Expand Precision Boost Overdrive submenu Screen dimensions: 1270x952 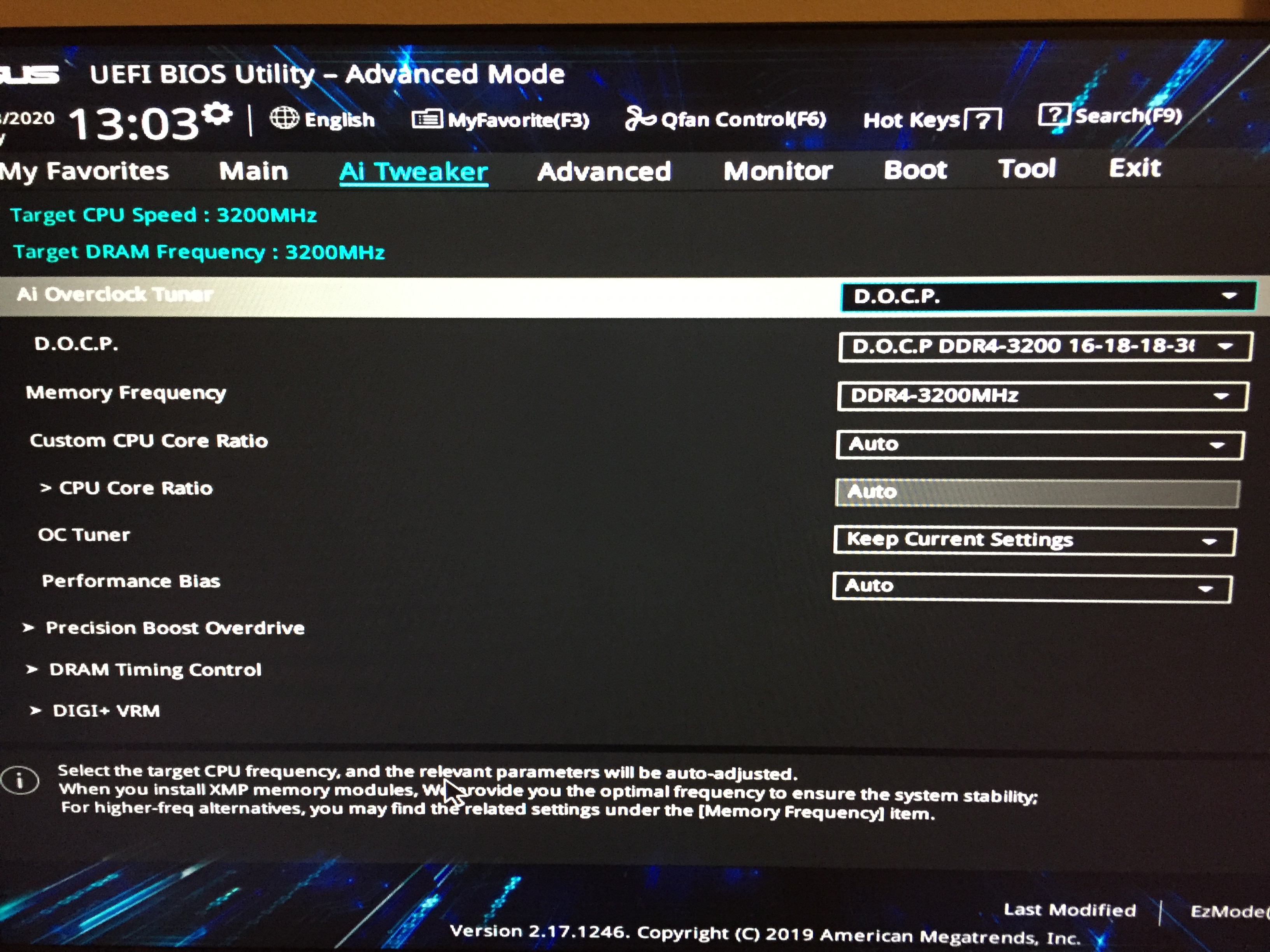tap(175, 628)
